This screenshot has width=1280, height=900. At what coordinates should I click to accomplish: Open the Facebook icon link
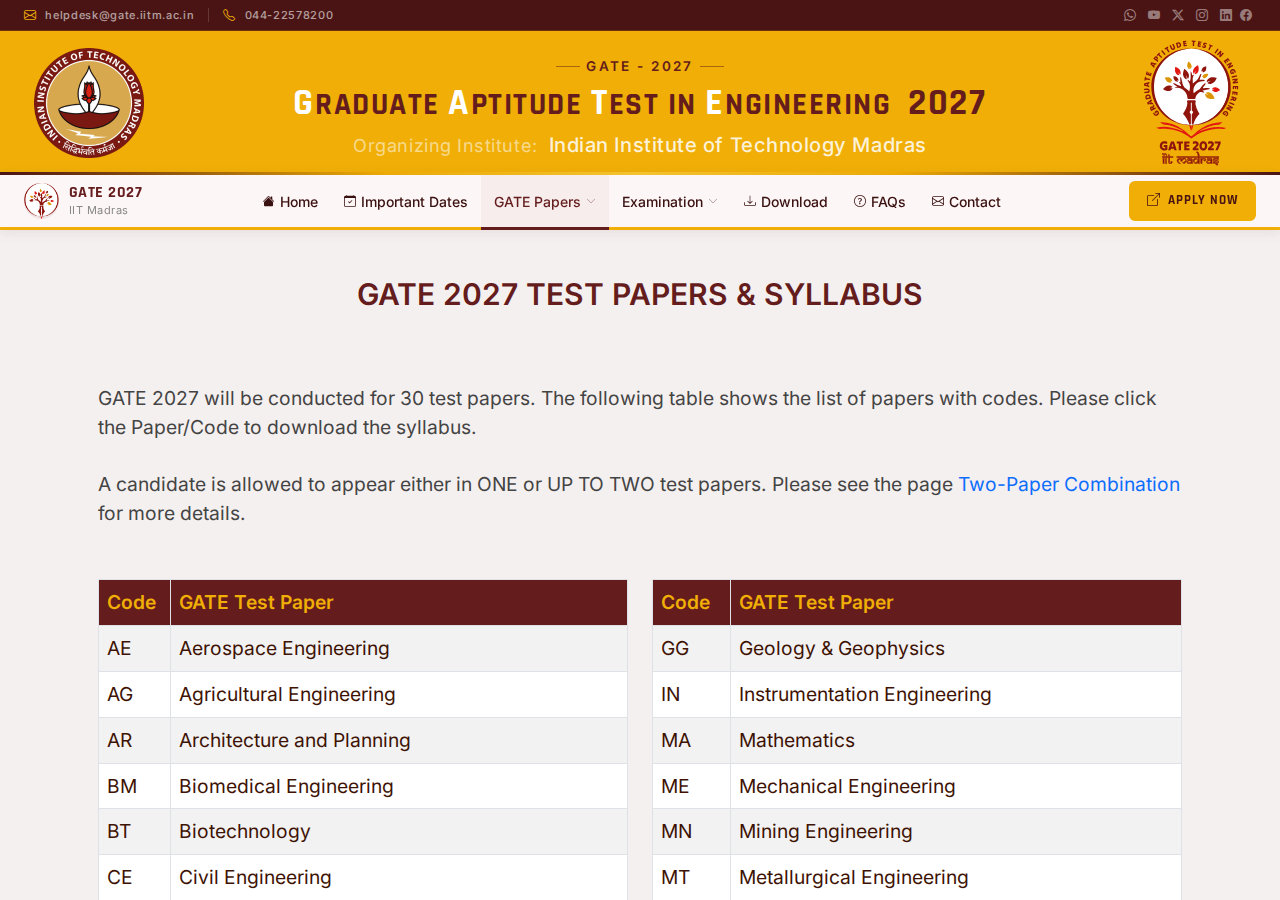(x=1246, y=15)
